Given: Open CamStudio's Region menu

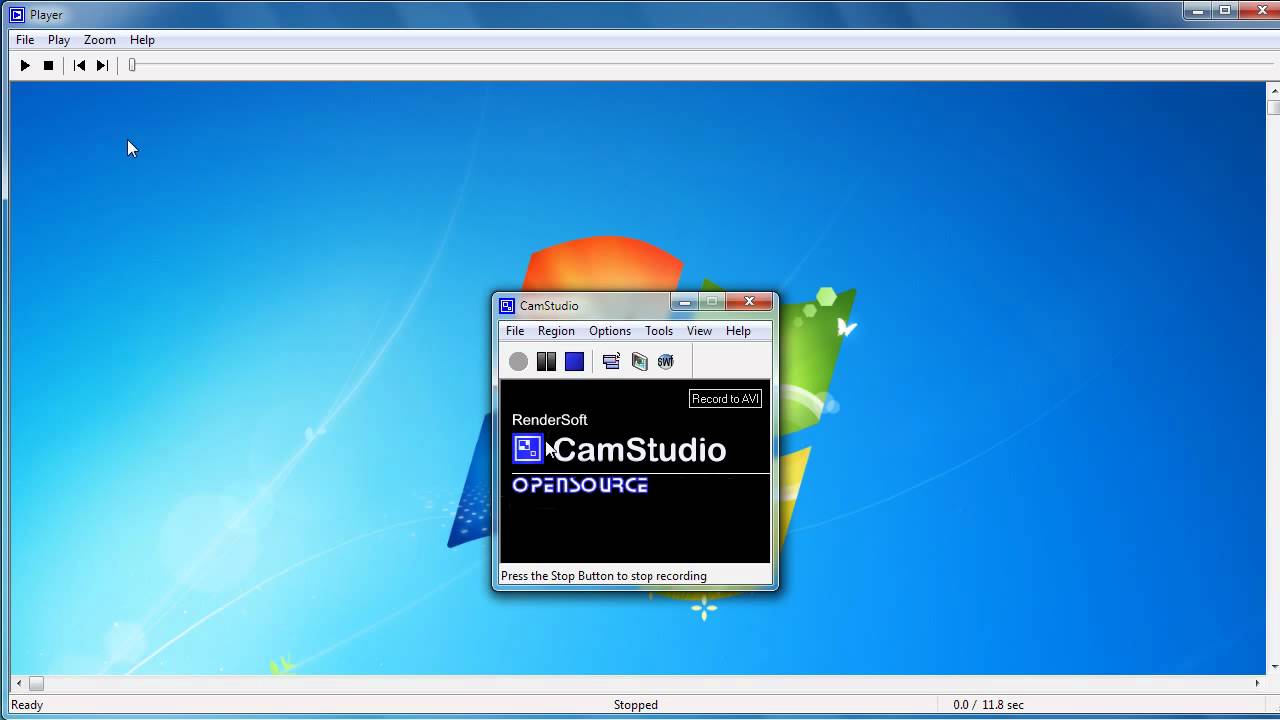Looking at the screenshot, I should point(556,331).
